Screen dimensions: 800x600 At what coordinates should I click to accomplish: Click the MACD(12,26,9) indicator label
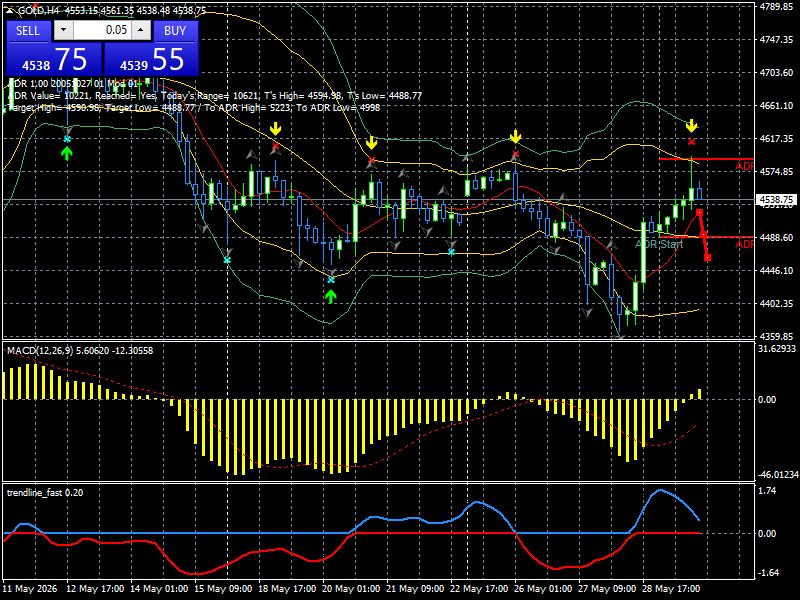(80, 351)
